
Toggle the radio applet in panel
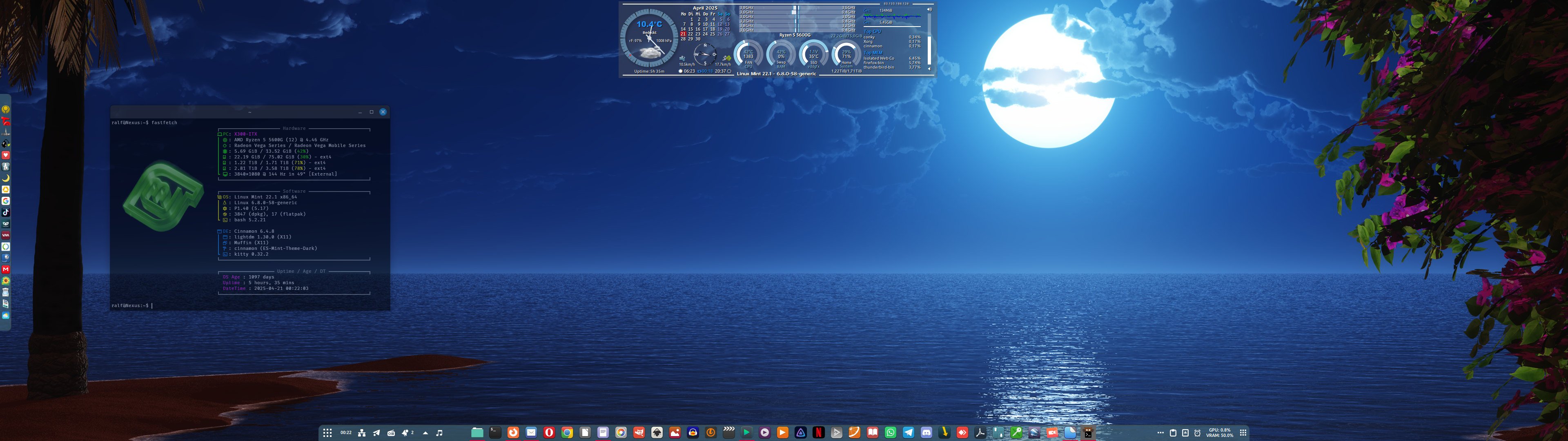pos(392,432)
